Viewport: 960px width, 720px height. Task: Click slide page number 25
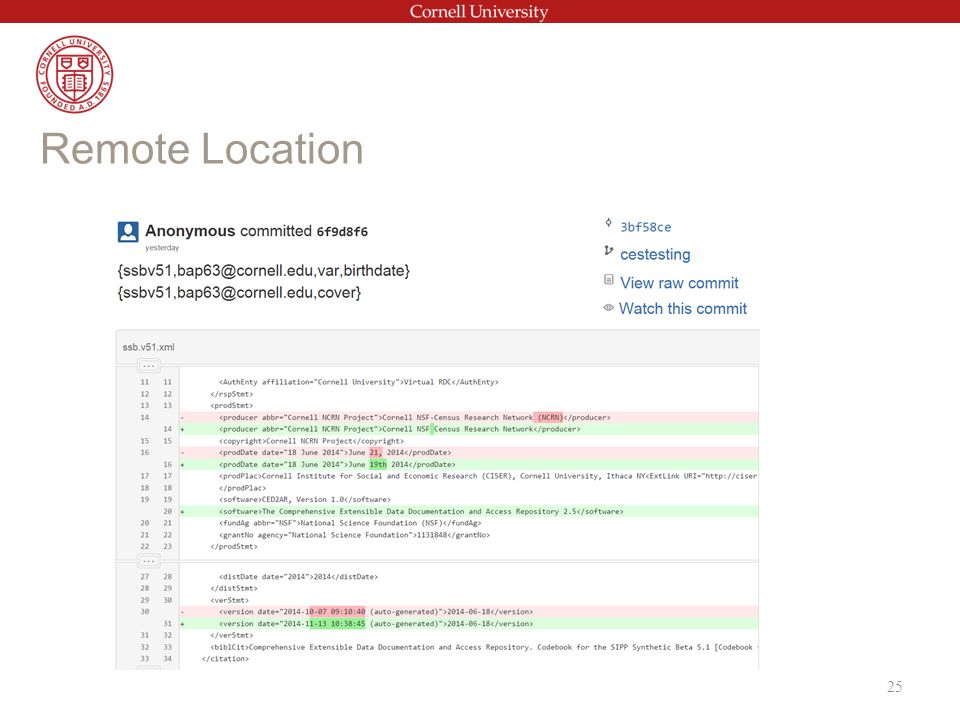(894, 686)
